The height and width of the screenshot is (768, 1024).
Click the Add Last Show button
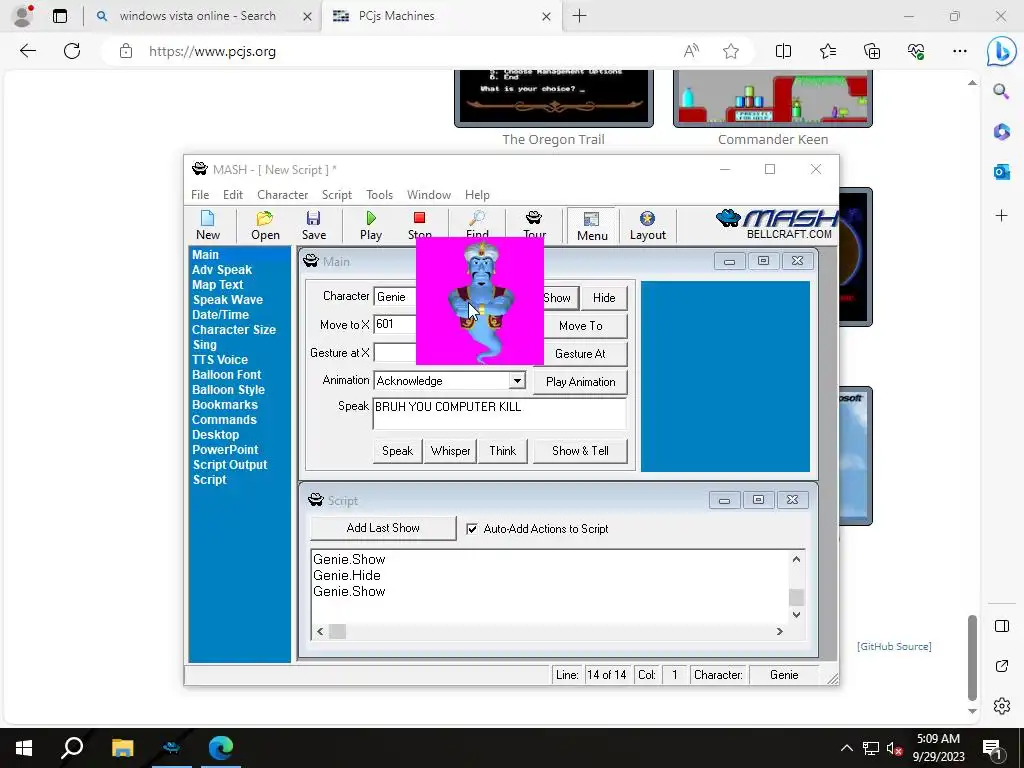point(383,528)
